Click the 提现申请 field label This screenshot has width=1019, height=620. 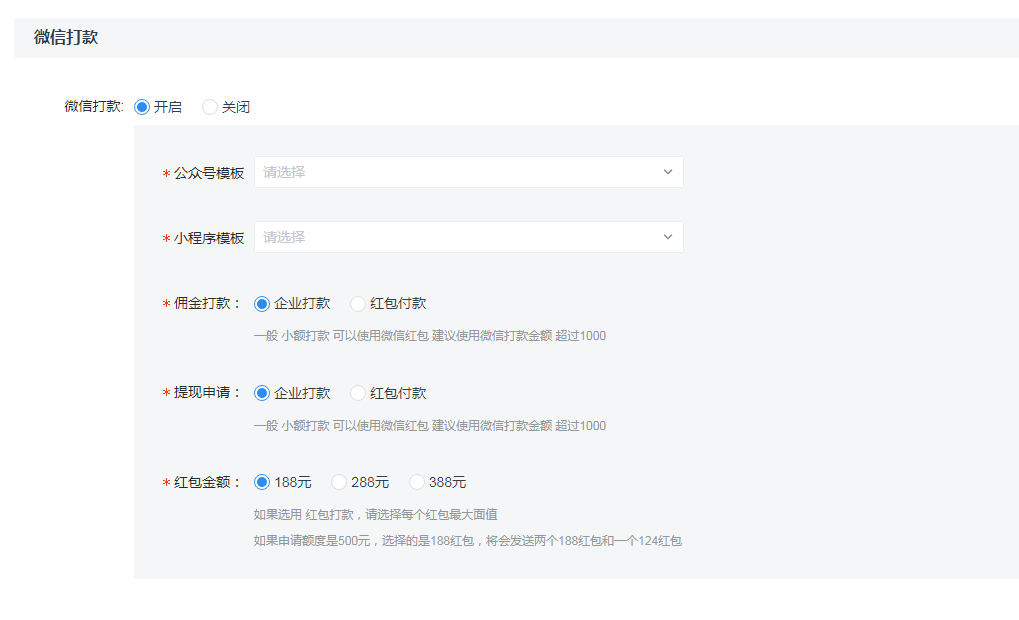click(207, 393)
